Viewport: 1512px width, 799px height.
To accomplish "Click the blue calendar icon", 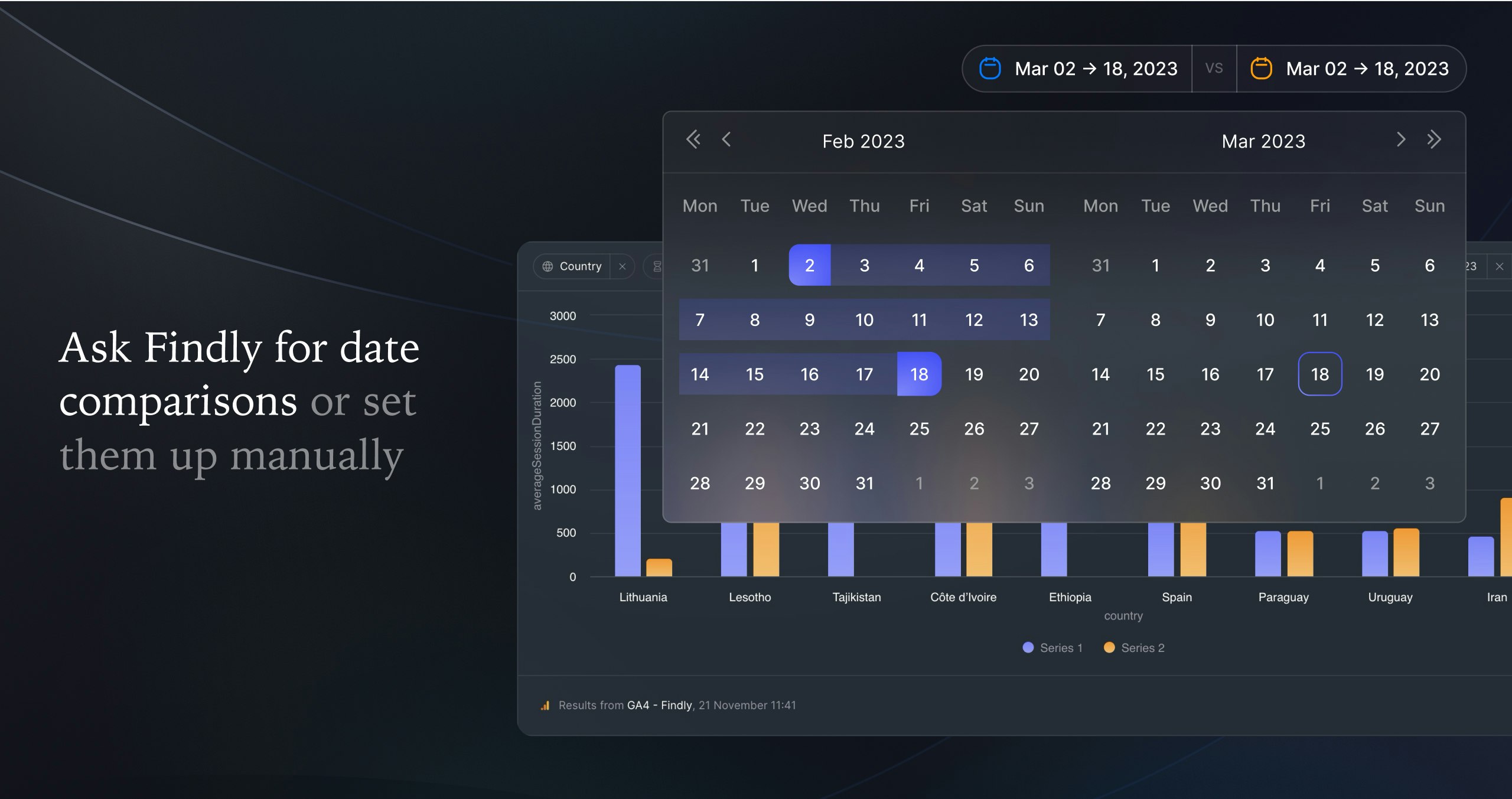I will tap(990, 69).
